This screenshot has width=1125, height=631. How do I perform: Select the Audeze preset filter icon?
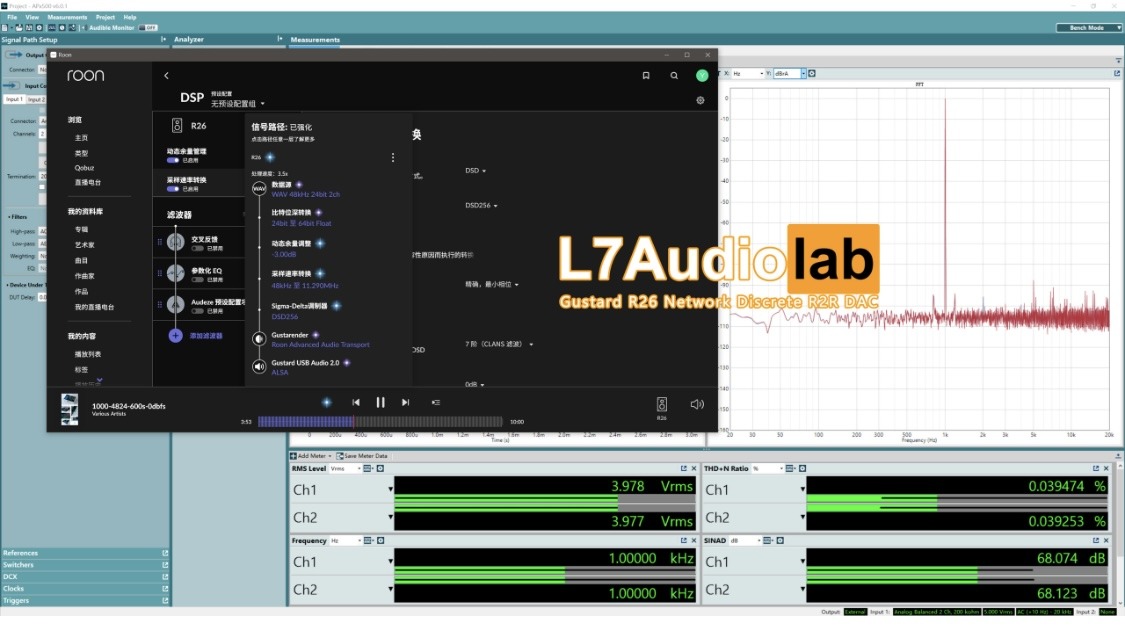coord(176,304)
